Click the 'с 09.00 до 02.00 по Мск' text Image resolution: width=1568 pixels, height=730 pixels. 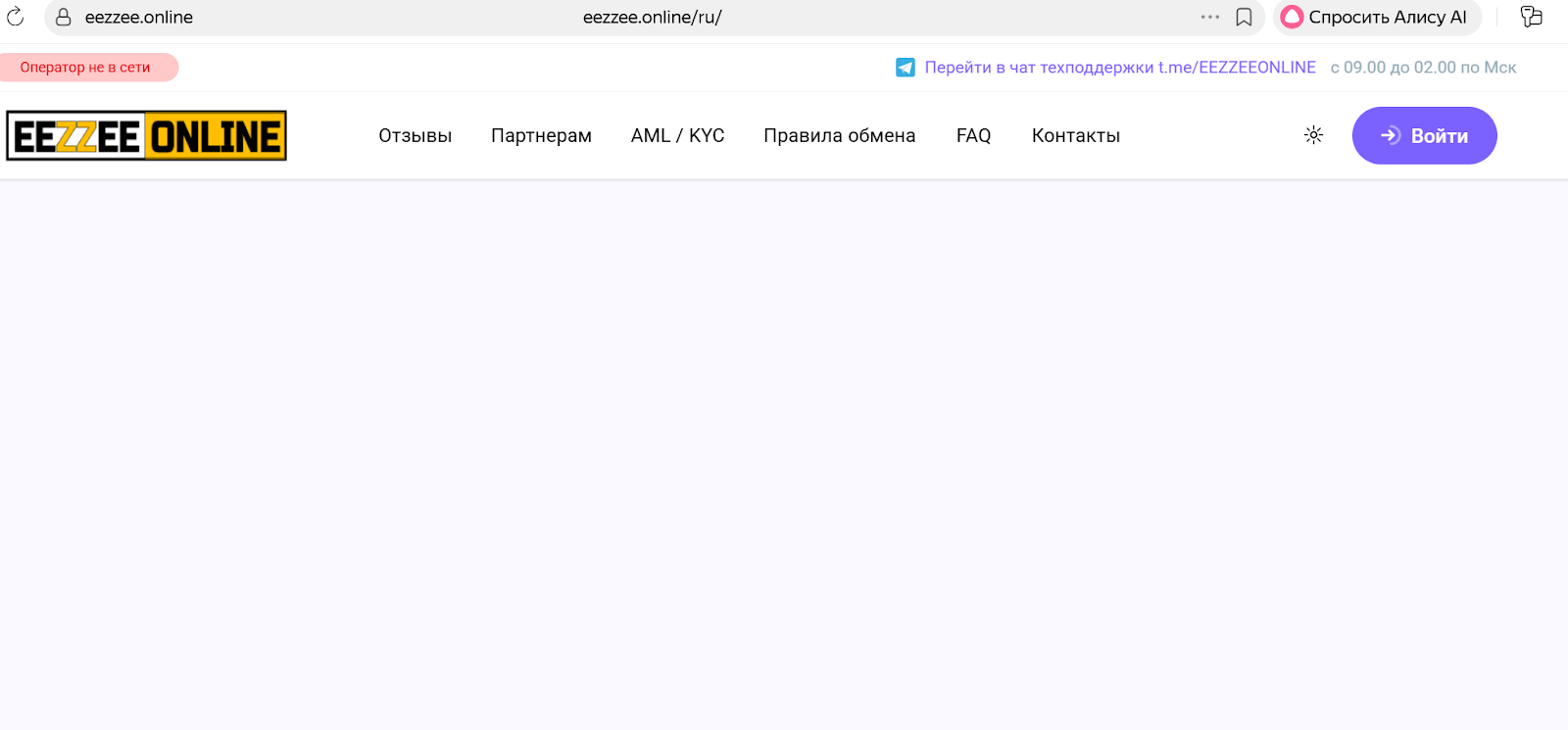point(1423,68)
